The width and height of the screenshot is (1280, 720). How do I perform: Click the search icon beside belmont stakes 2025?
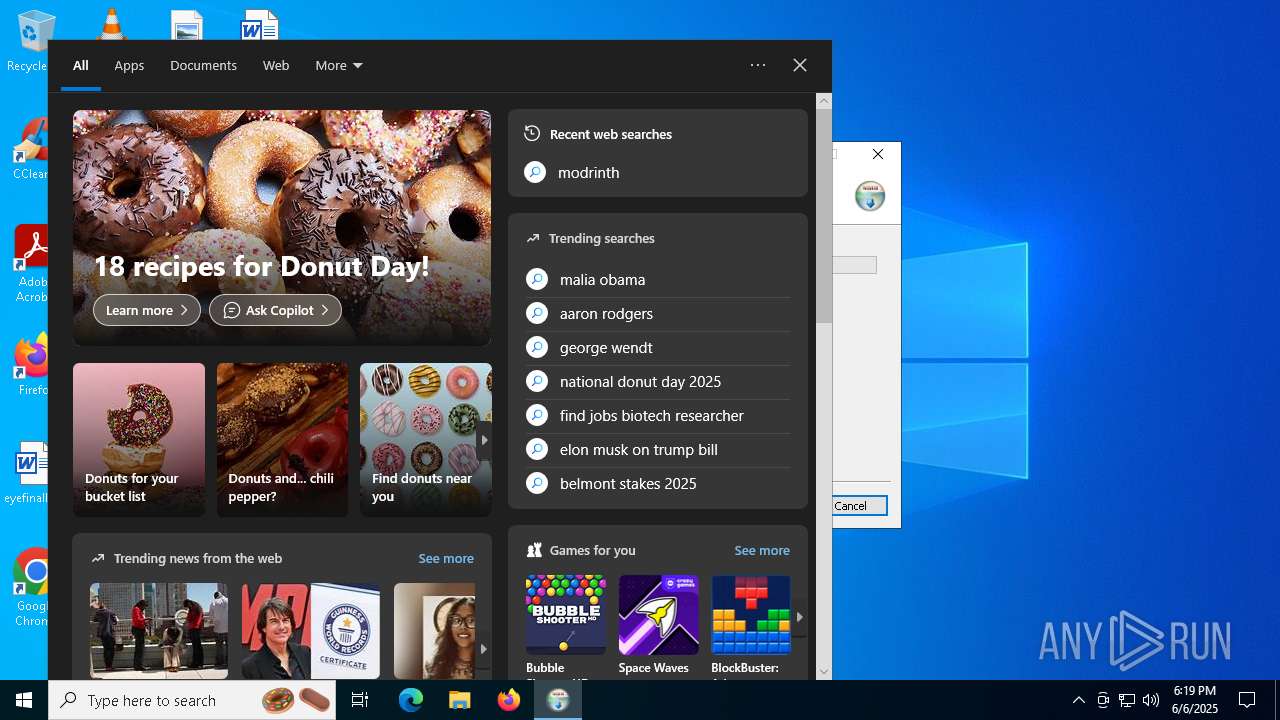coord(537,483)
